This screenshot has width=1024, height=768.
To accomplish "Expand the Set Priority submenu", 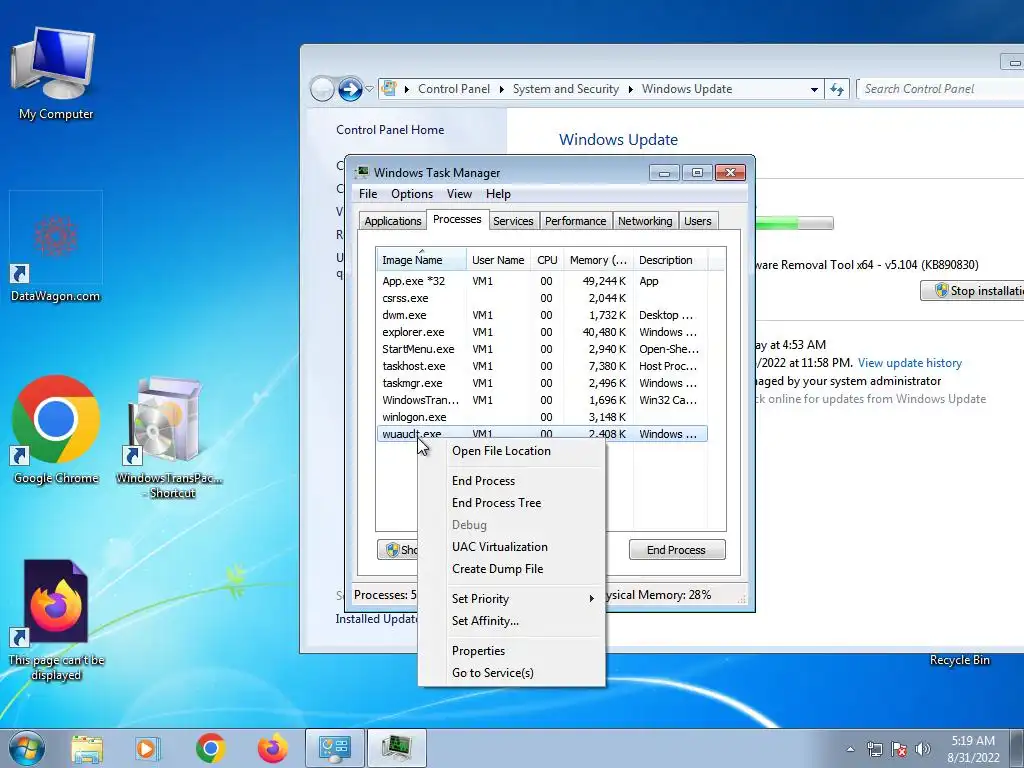I will coord(511,598).
